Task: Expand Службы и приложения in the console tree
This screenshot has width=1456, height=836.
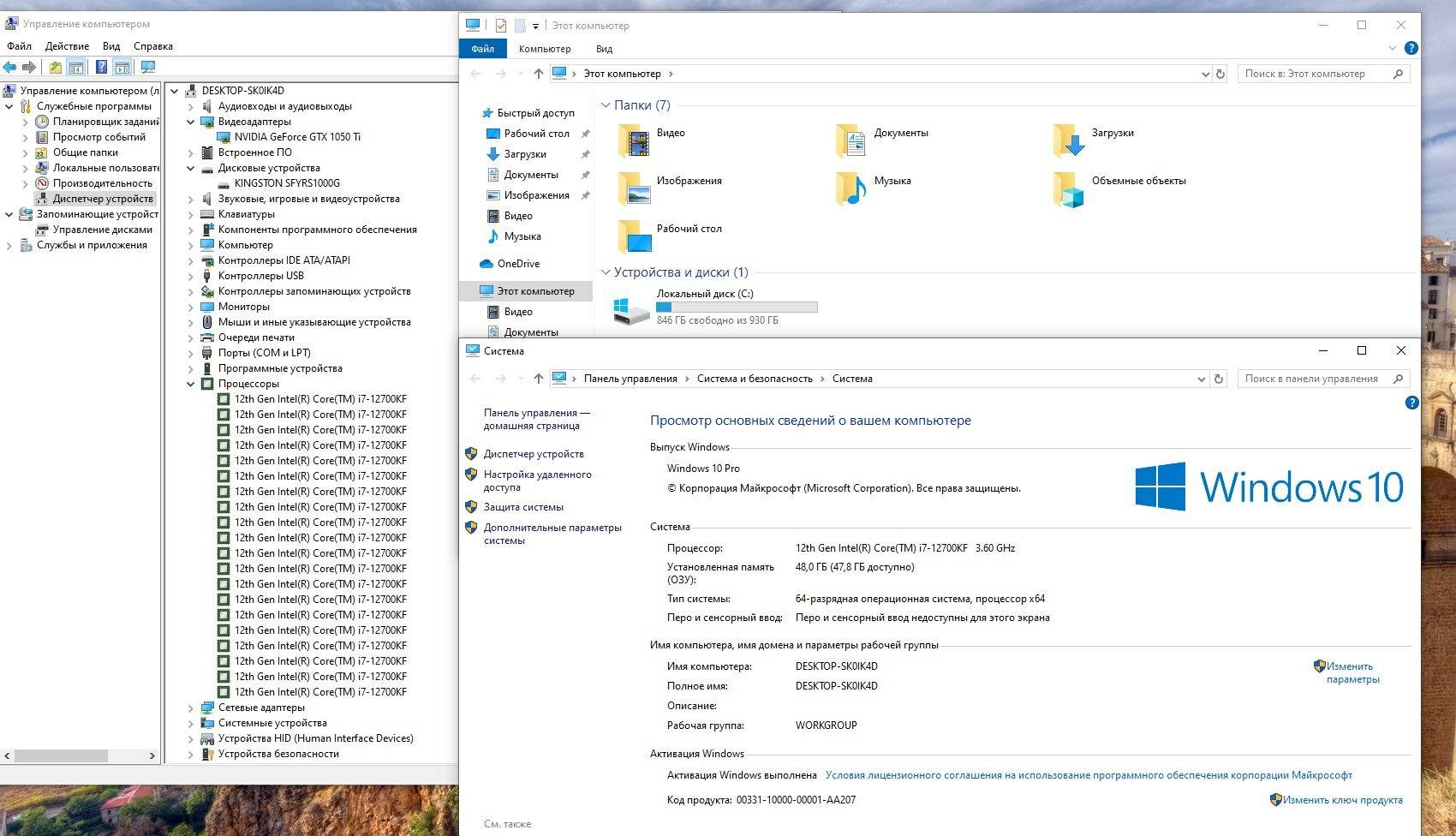Action: 9,246
